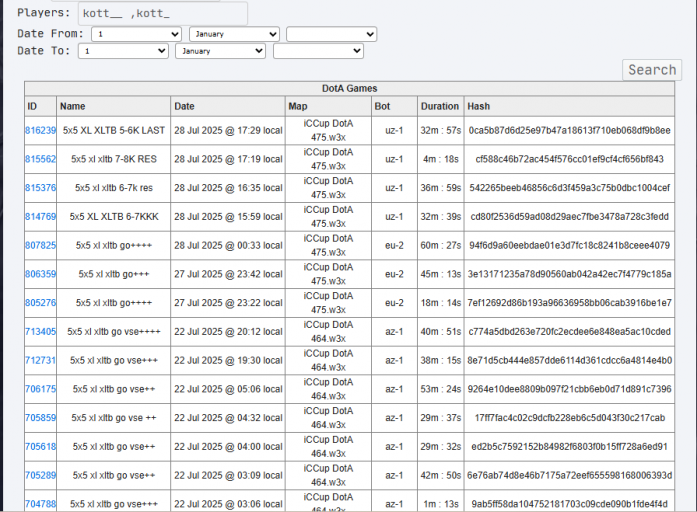Open the Date To month dropdown

point(220,51)
